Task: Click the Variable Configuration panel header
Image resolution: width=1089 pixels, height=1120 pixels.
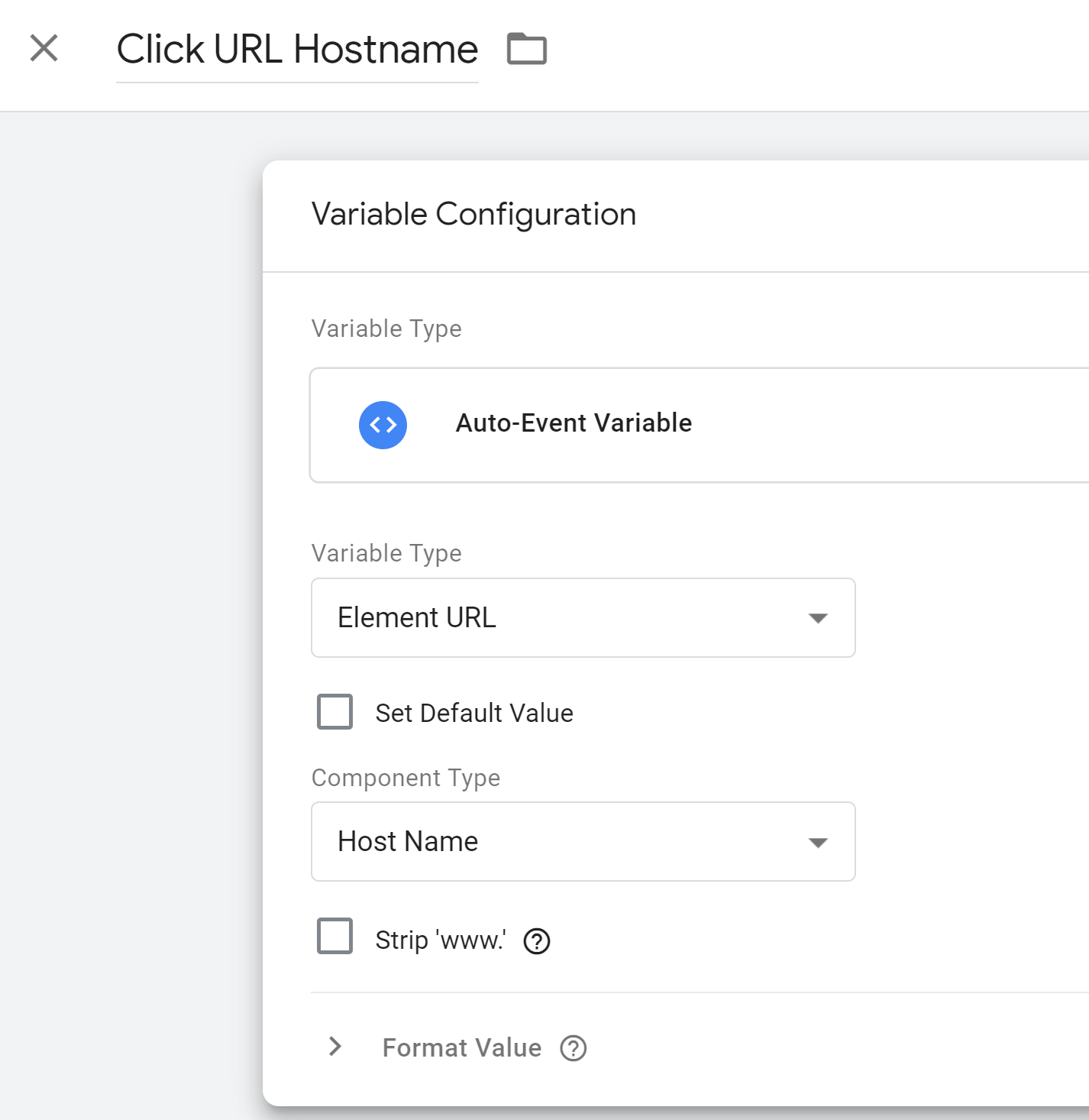Action: point(473,215)
